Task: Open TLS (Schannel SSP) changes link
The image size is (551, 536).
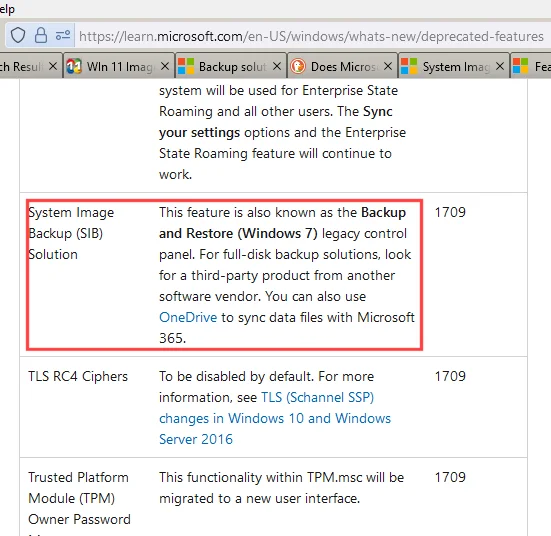Action: click(x=275, y=418)
